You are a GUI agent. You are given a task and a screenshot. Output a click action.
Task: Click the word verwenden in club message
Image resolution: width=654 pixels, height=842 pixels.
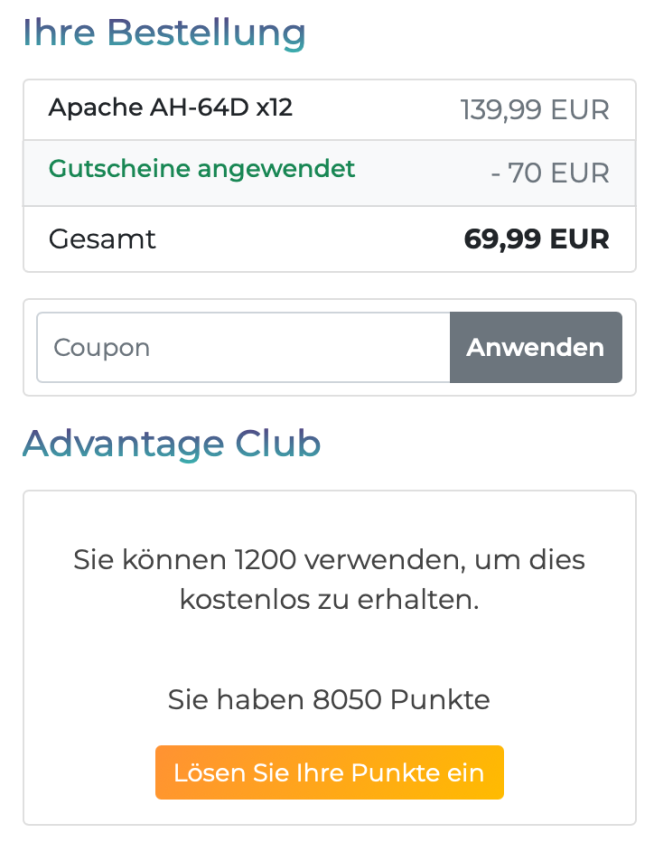[x=384, y=560]
